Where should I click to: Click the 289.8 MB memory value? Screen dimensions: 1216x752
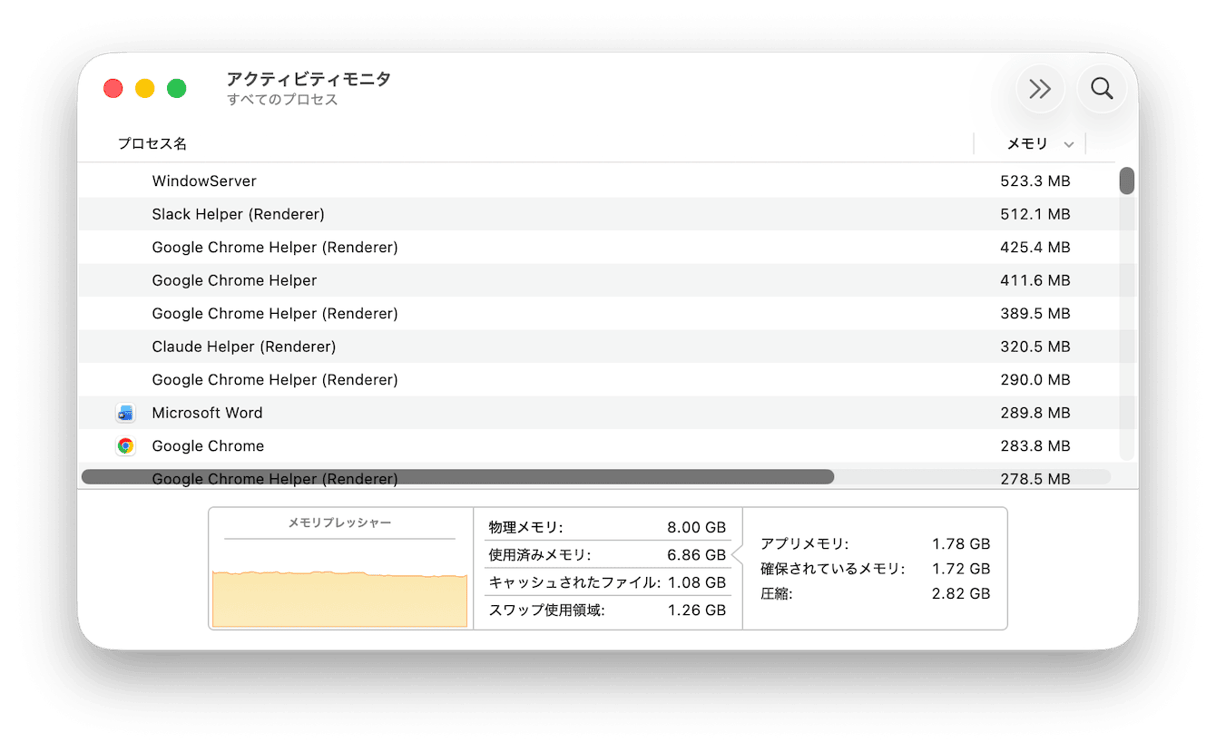click(x=1035, y=412)
